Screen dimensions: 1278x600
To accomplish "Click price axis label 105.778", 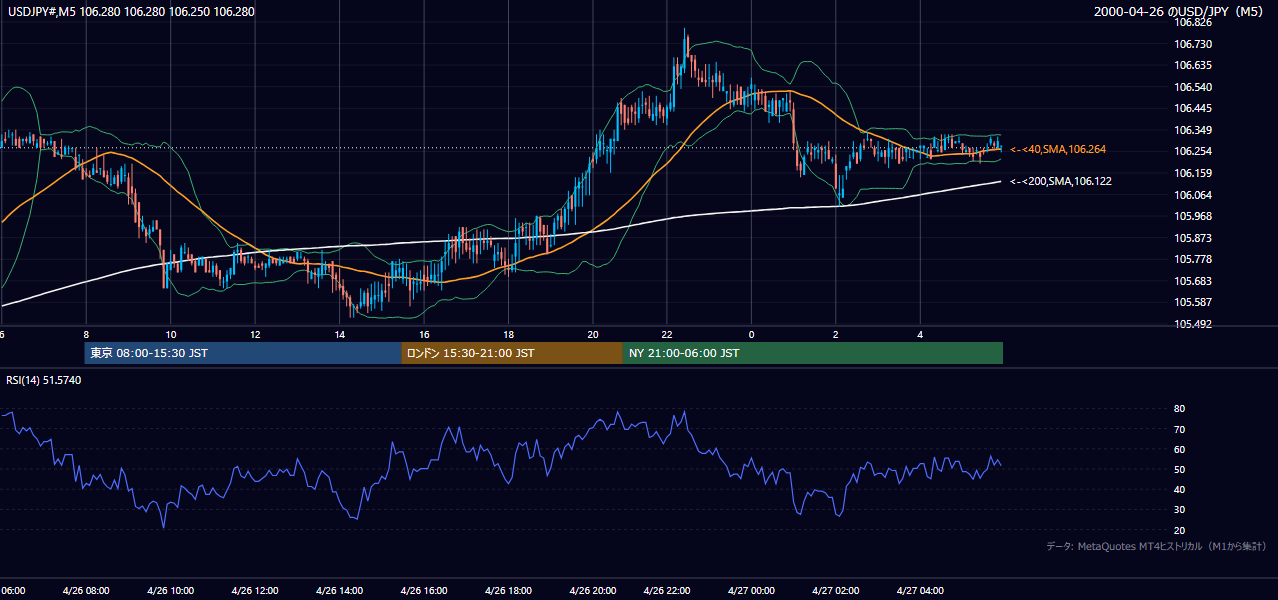I will (1194, 259).
